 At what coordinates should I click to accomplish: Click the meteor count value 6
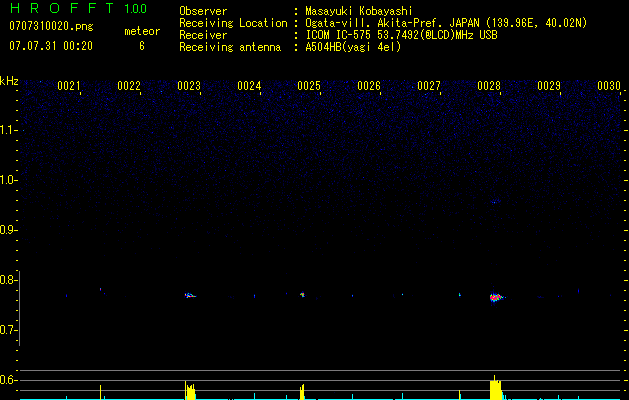click(x=142, y=46)
